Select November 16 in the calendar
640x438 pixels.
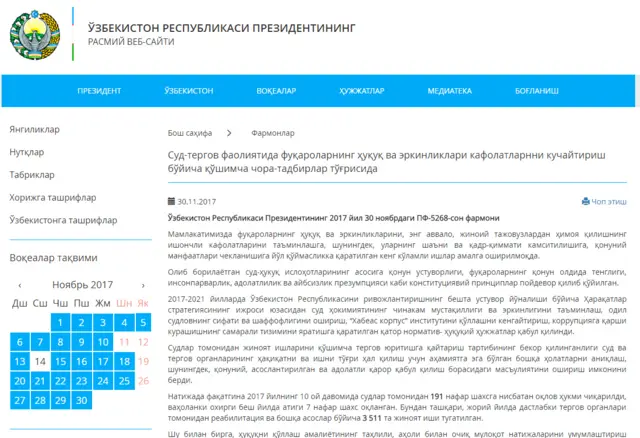click(x=82, y=361)
